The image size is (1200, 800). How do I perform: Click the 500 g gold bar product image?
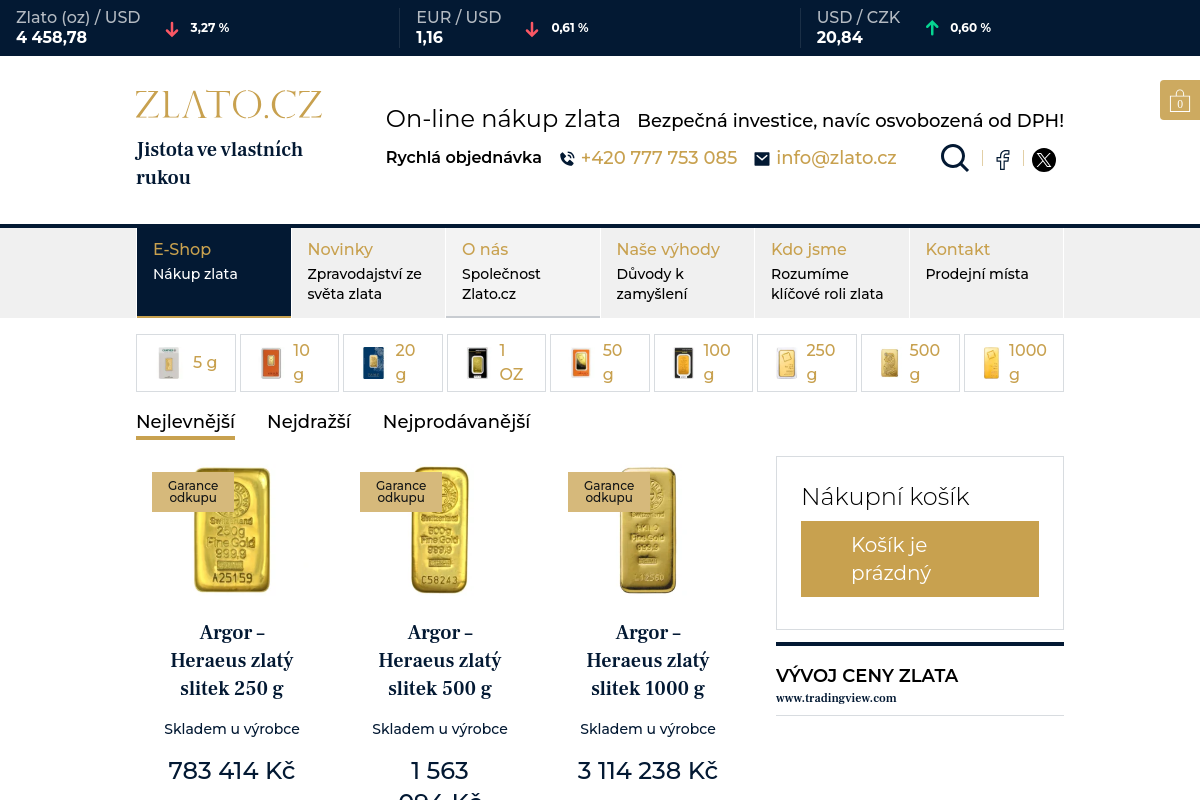(440, 530)
